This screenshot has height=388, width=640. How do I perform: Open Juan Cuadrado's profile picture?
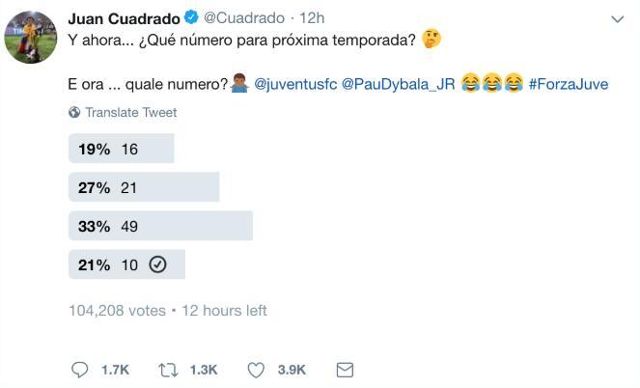[31, 37]
